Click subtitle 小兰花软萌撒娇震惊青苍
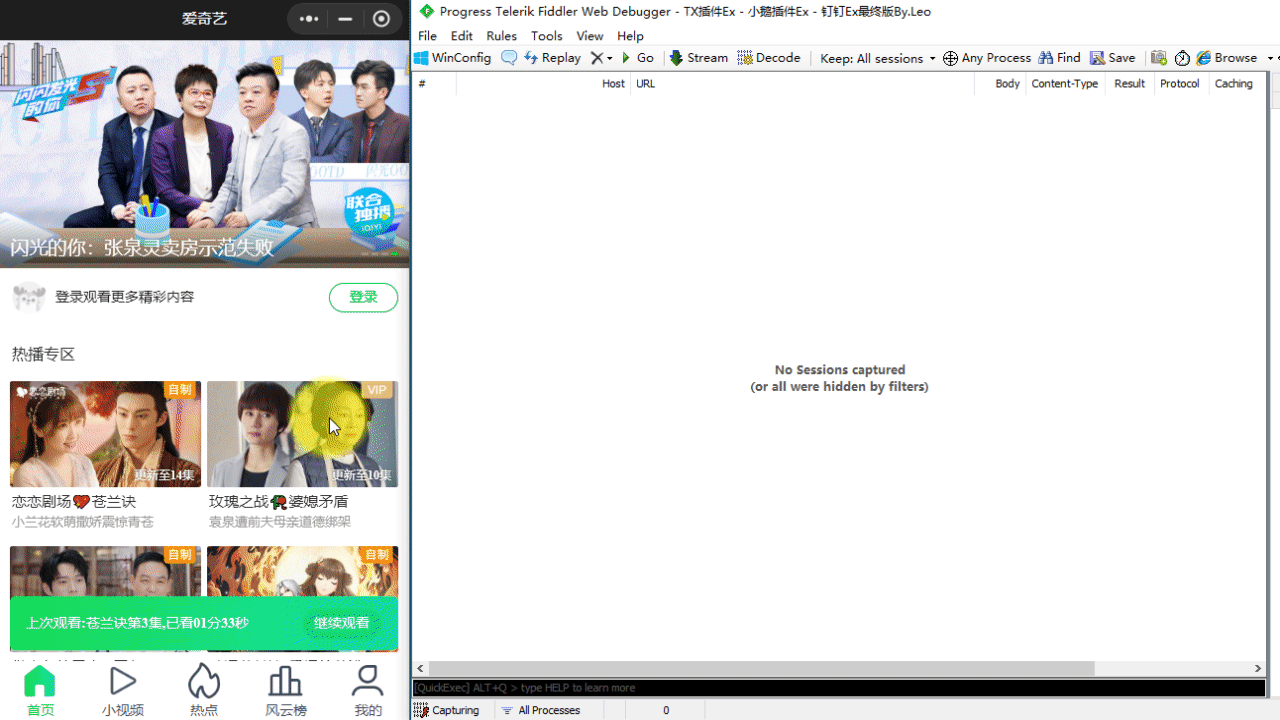This screenshot has height=720, width=1280. pos(83,522)
